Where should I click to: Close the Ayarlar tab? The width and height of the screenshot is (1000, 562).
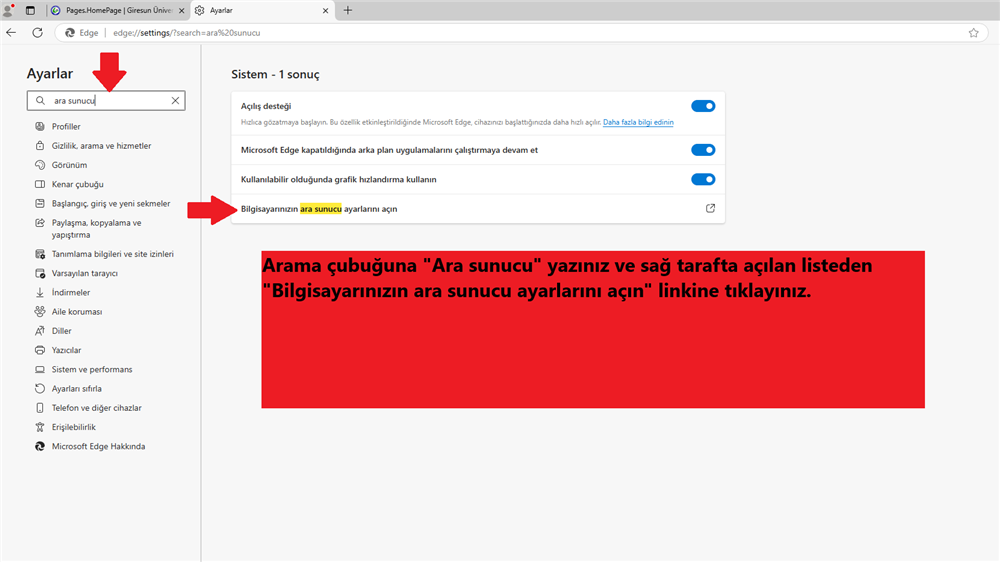click(x=327, y=10)
